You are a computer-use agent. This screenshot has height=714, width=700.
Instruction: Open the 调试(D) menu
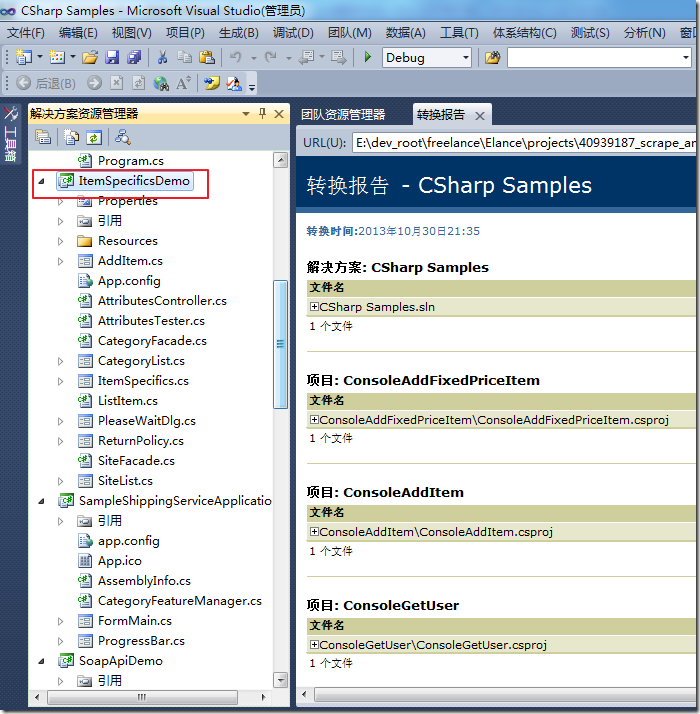point(293,33)
